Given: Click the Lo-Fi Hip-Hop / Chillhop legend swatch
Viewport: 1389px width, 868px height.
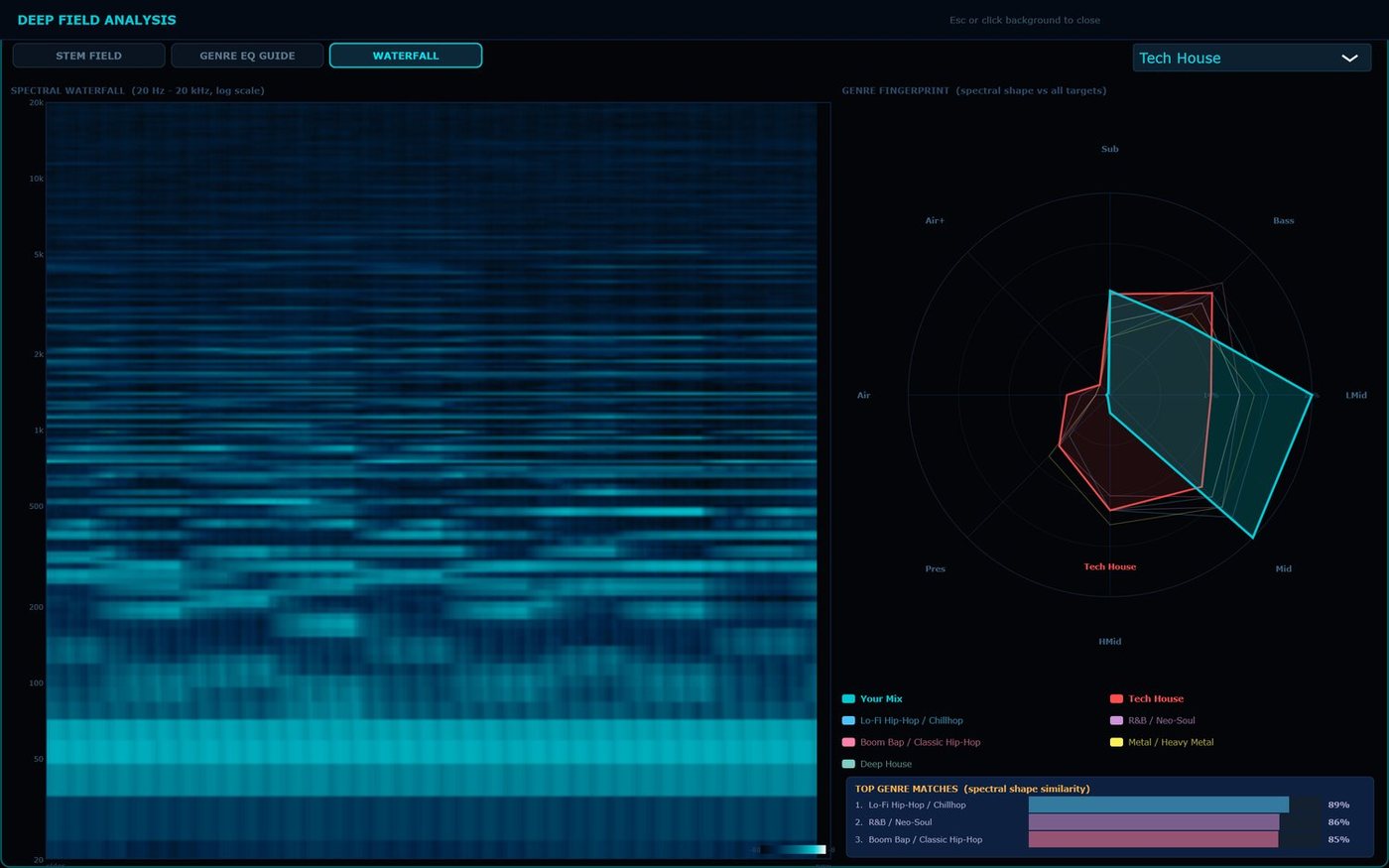Looking at the screenshot, I should pos(848,721).
